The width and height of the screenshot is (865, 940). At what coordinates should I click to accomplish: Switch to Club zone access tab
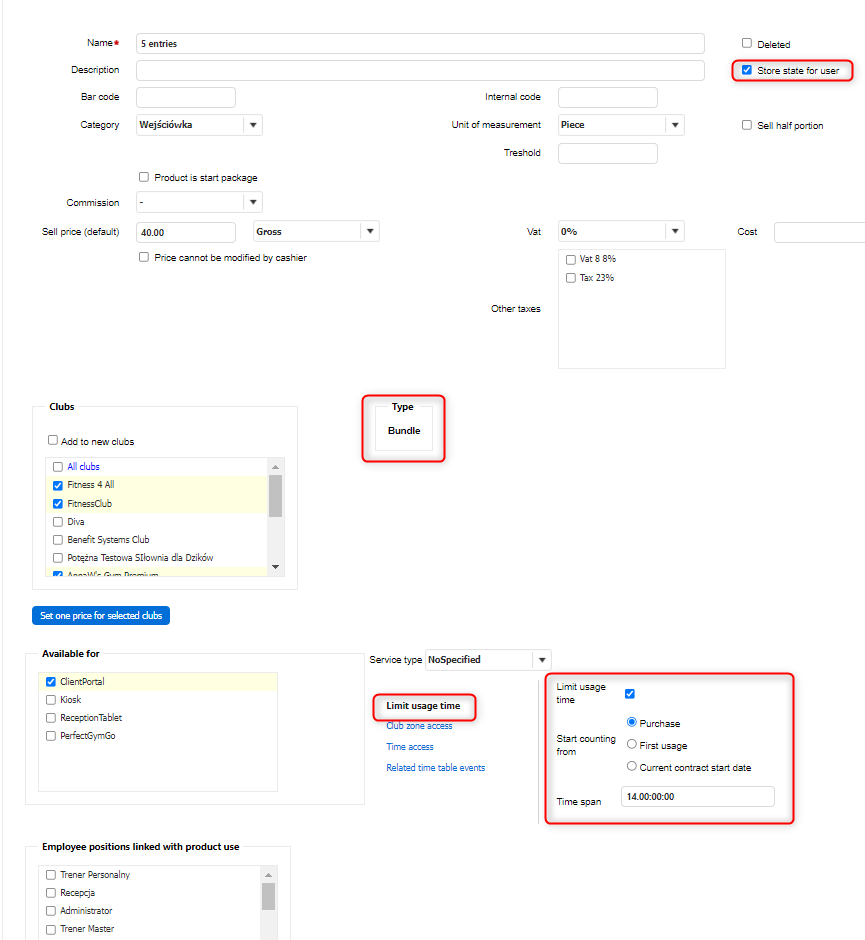coord(419,726)
